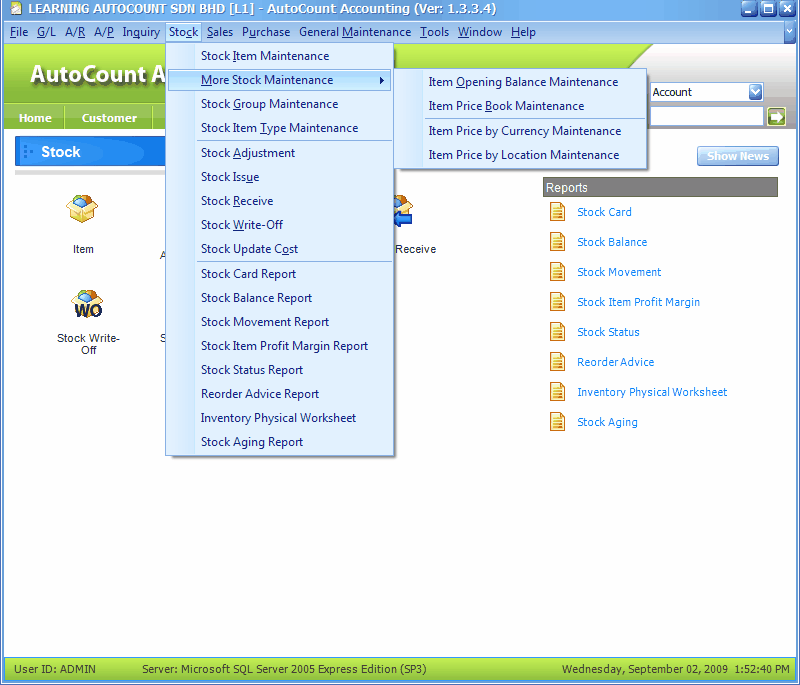
Task: Open the Stock Aging report link
Action: pos(607,423)
